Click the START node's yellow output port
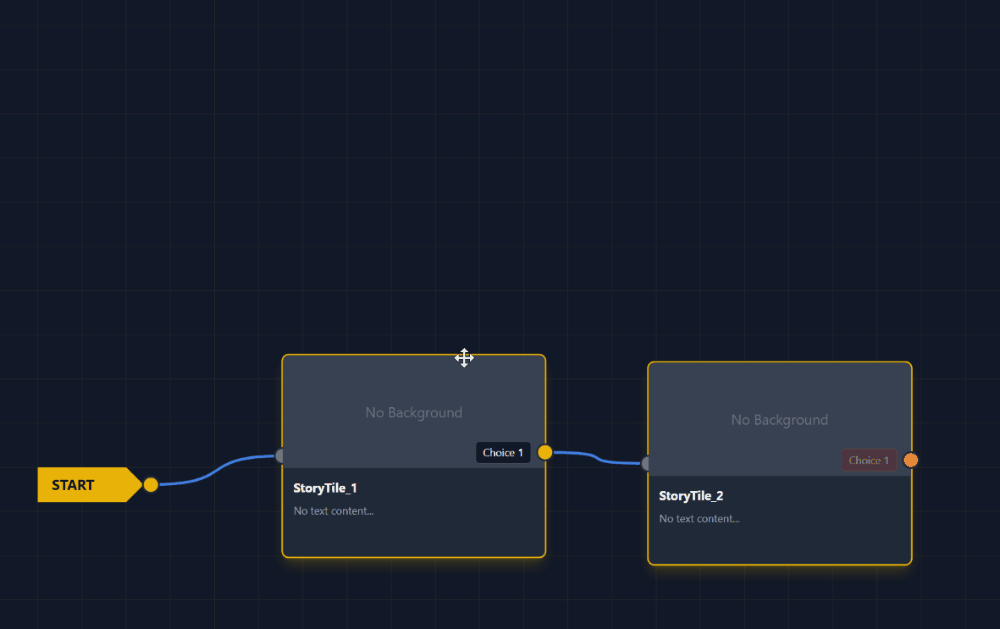Image resolution: width=1000 pixels, height=629 pixels. [151, 485]
